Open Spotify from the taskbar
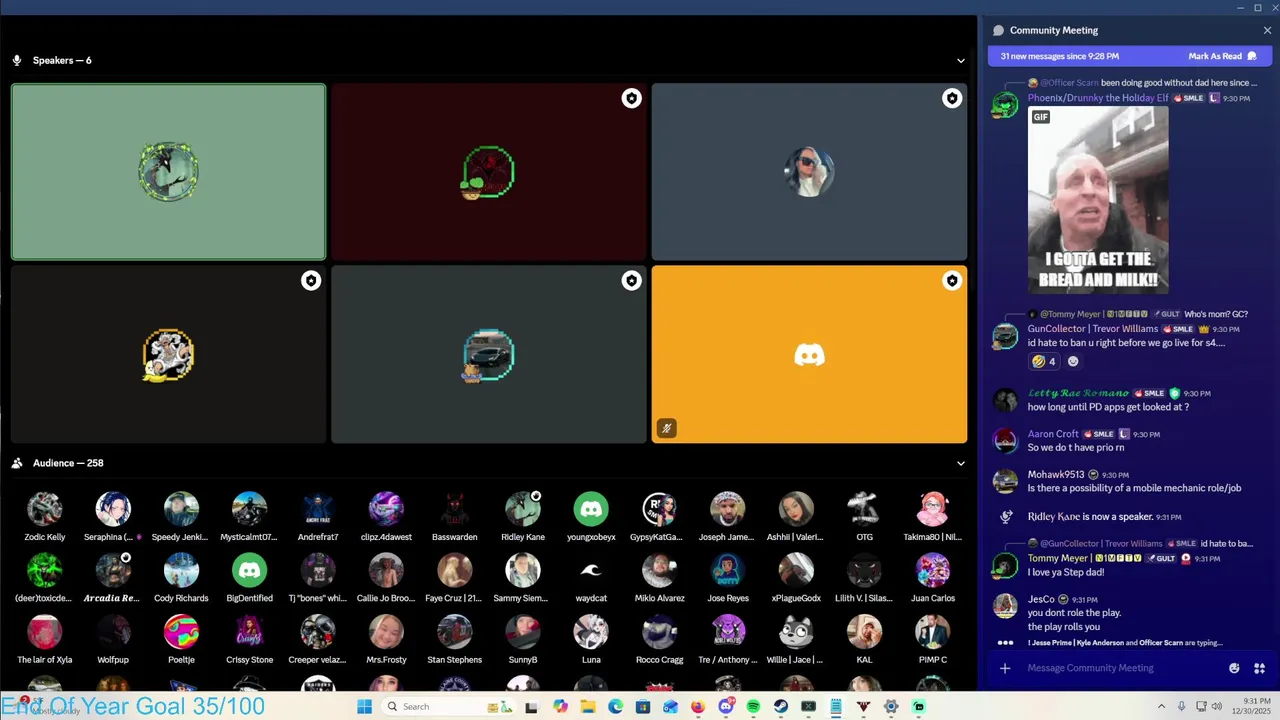1280x720 pixels. (x=753, y=706)
